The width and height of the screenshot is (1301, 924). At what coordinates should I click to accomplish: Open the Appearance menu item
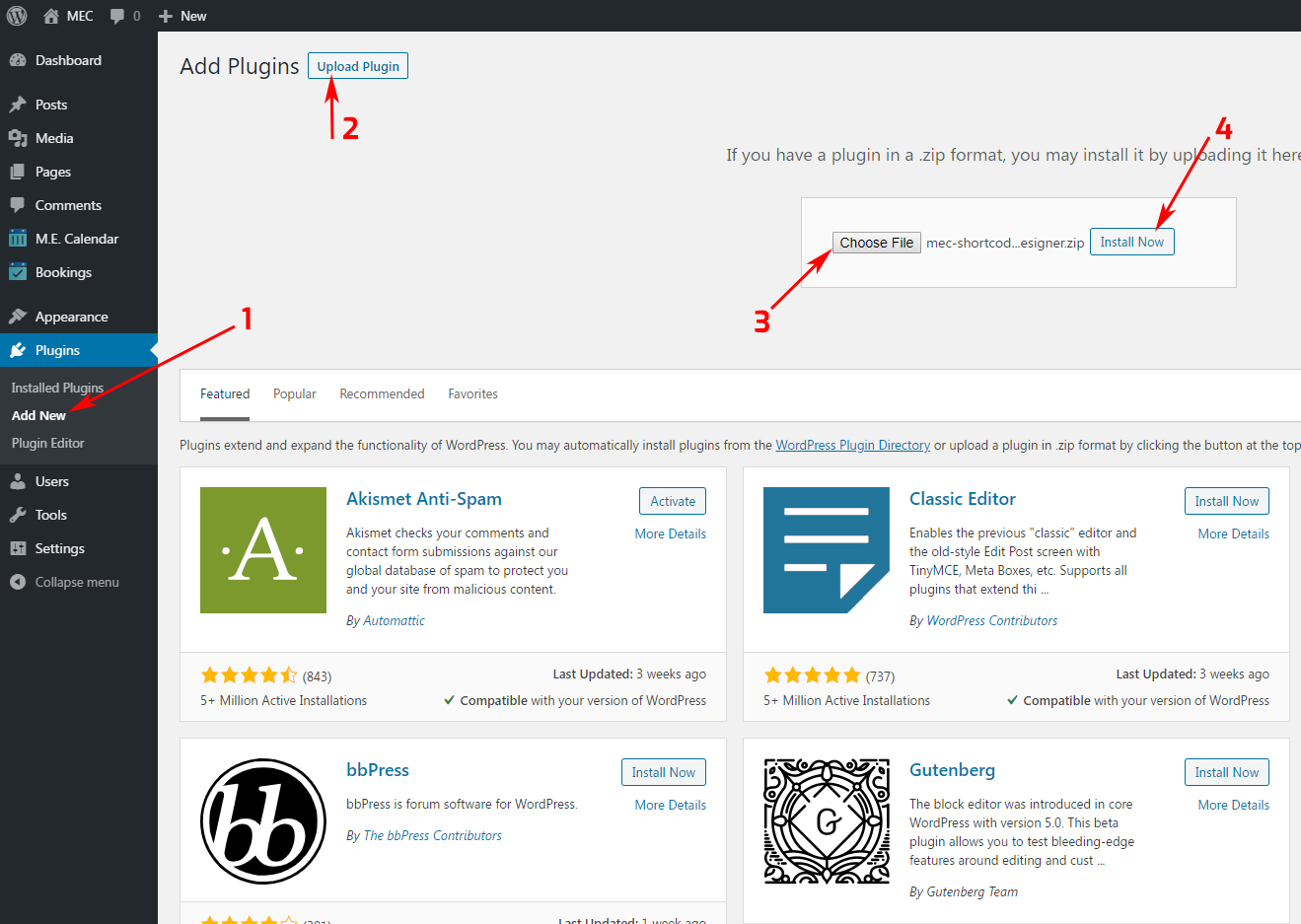click(x=79, y=317)
